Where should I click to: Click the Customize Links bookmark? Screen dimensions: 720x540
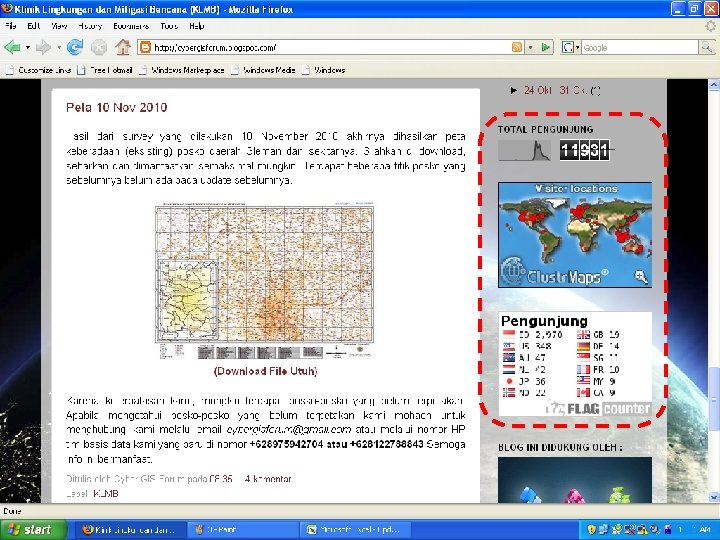pos(39,70)
